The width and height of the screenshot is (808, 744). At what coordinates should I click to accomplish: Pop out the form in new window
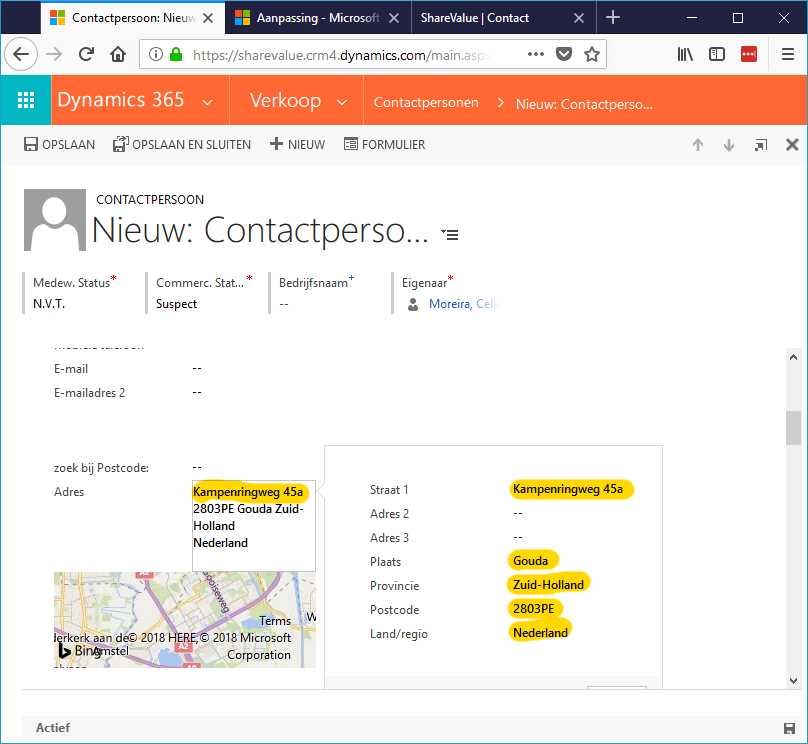pos(761,145)
